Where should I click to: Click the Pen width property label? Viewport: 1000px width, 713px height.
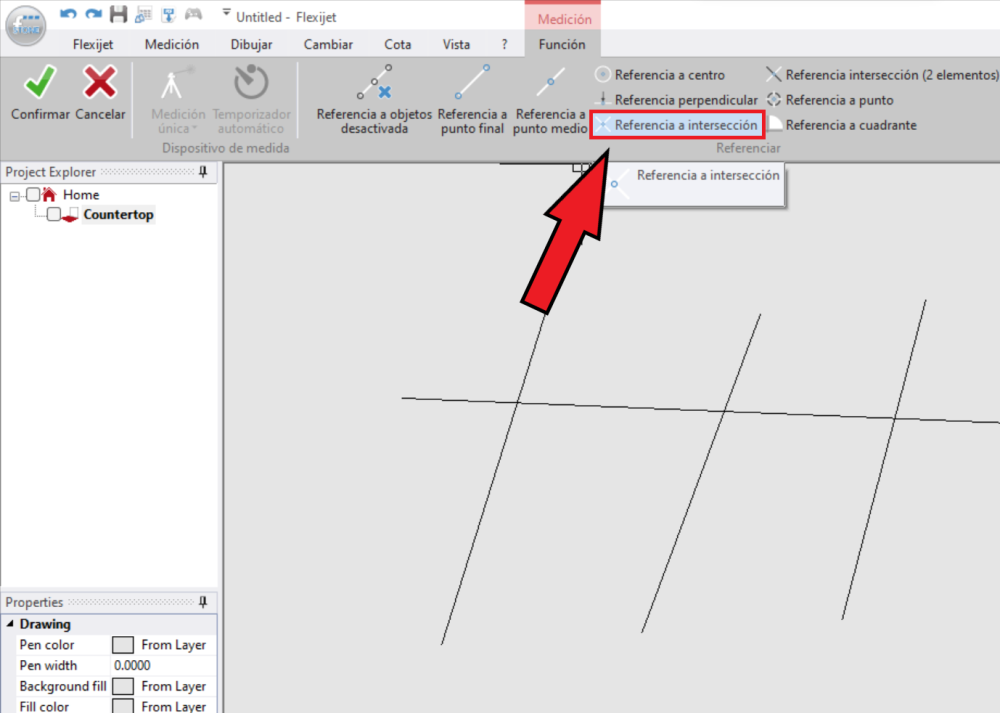(x=48, y=665)
